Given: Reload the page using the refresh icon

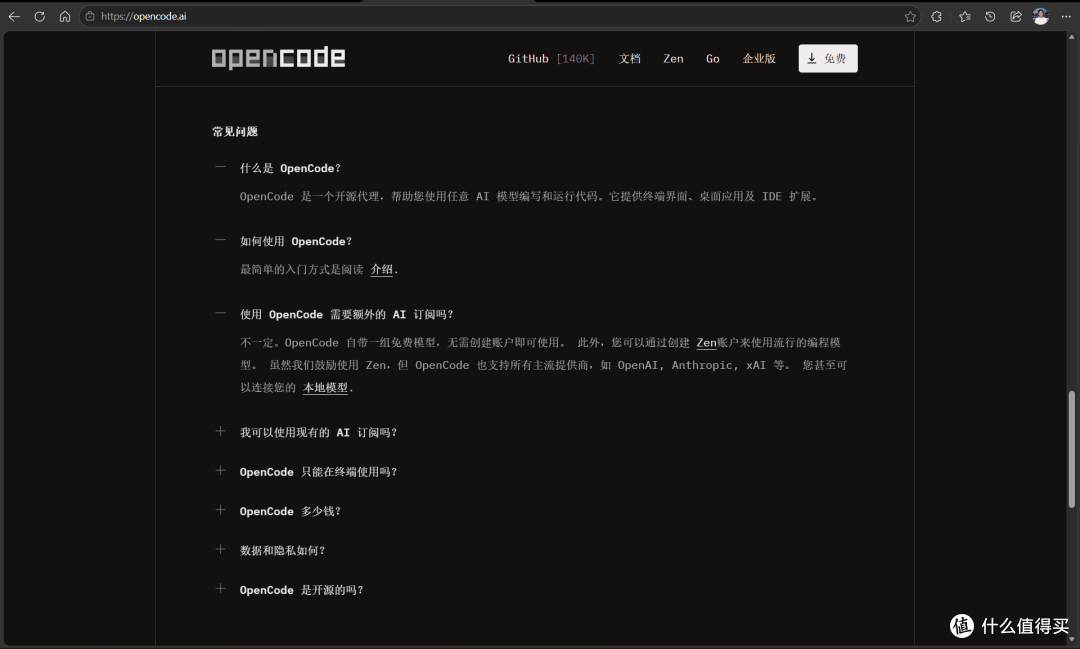Looking at the screenshot, I should tap(39, 17).
